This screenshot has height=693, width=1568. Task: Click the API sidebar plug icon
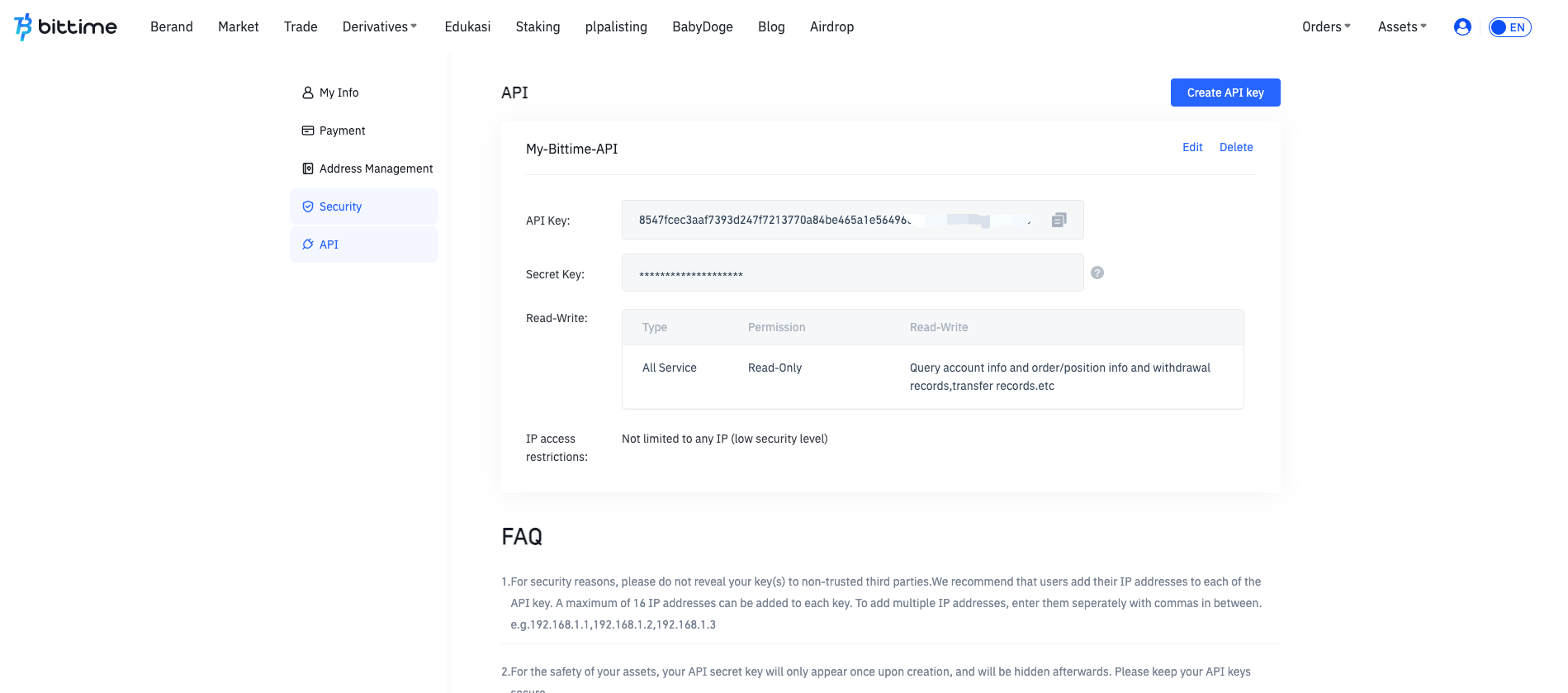tap(308, 244)
